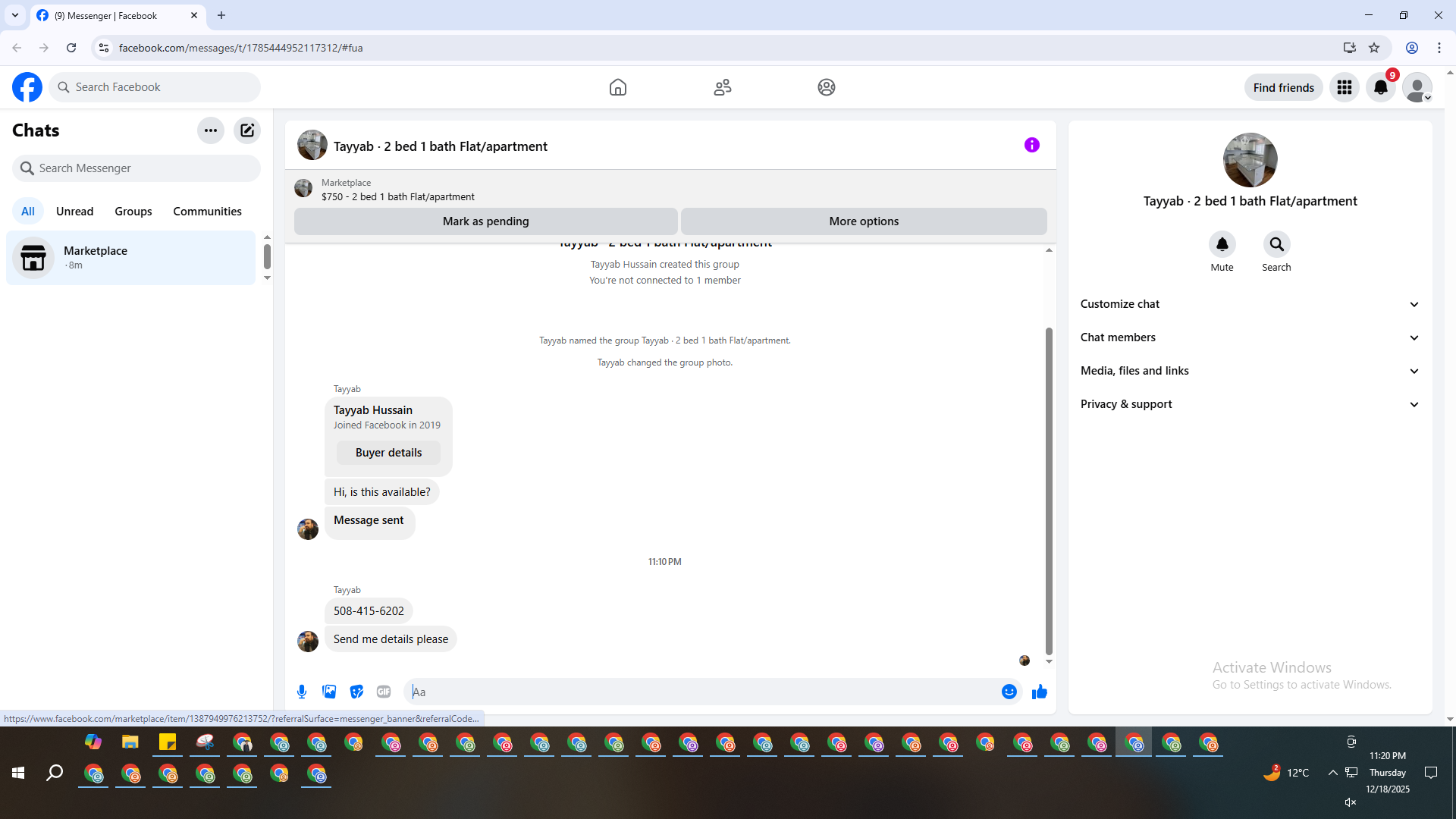Expand the Privacy & support section
Image resolution: width=1456 pixels, height=819 pixels.
(x=1250, y=404)
